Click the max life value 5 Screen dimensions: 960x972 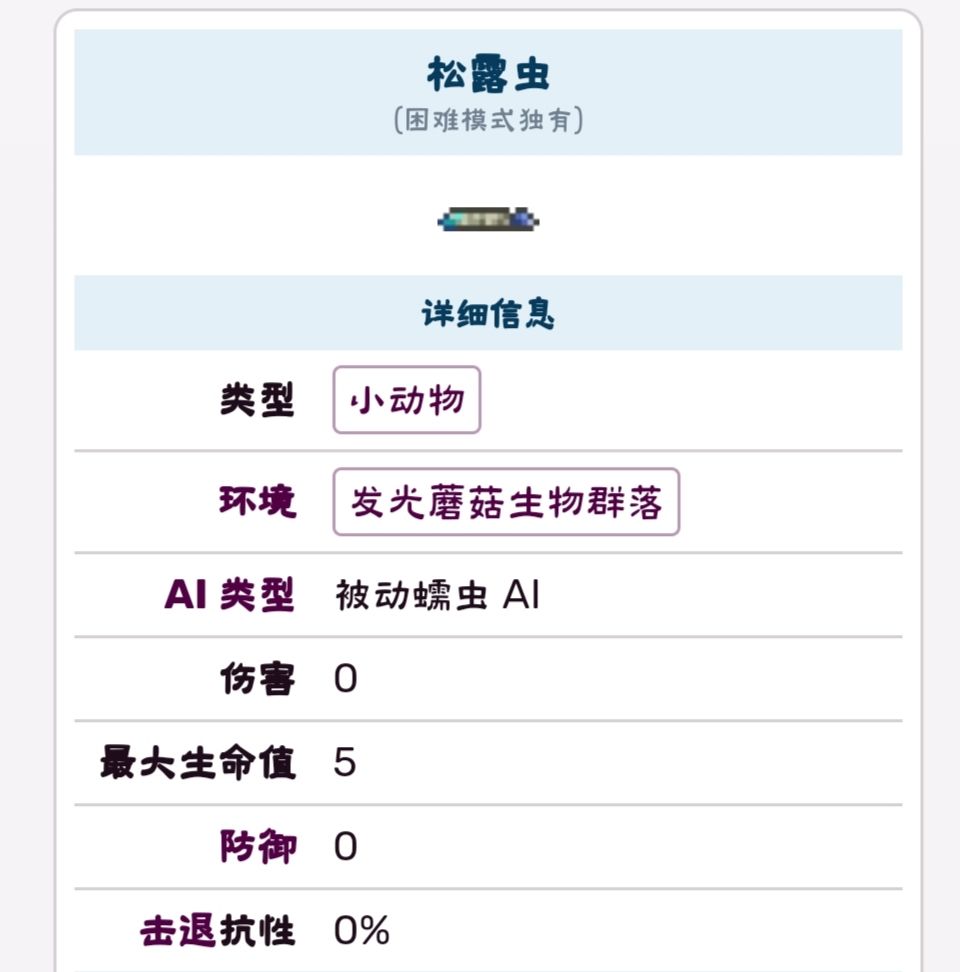345,764
